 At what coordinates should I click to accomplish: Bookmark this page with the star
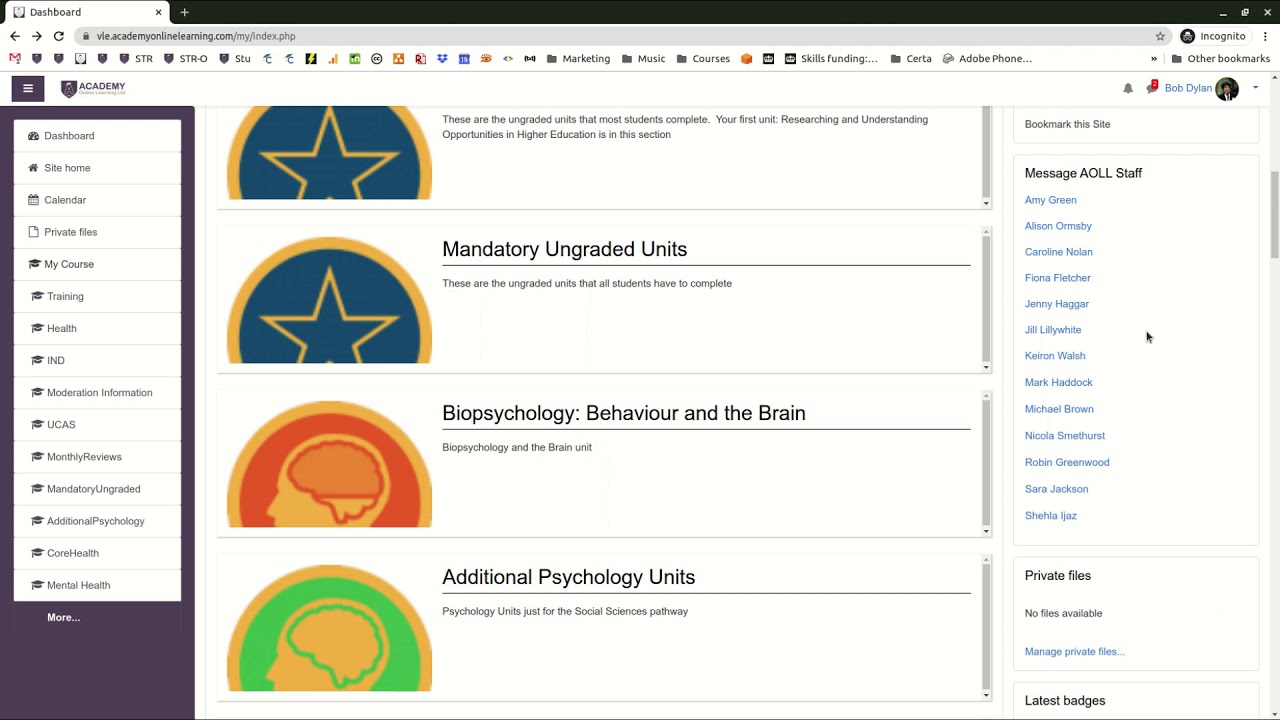1160,36
